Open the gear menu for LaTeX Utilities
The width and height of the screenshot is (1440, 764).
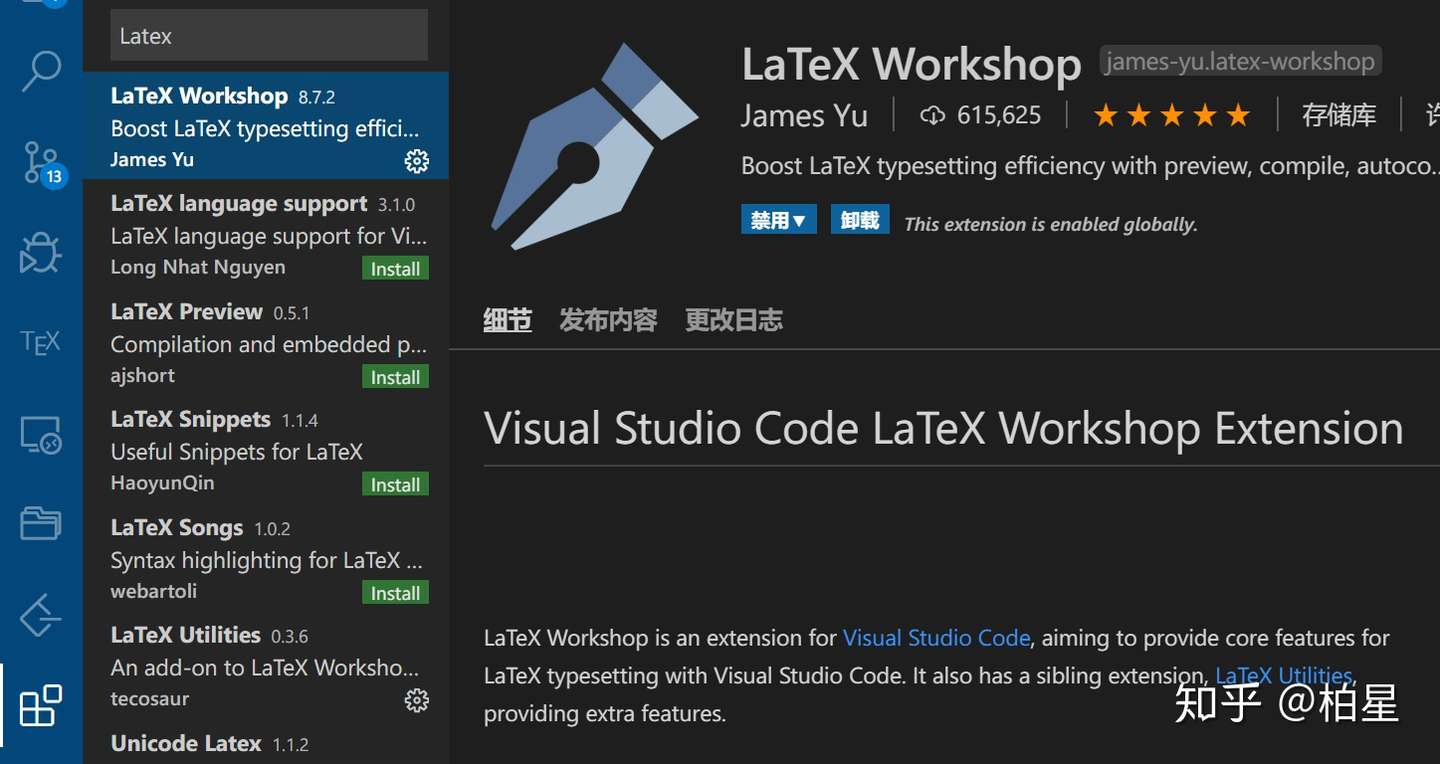point(417,701)
